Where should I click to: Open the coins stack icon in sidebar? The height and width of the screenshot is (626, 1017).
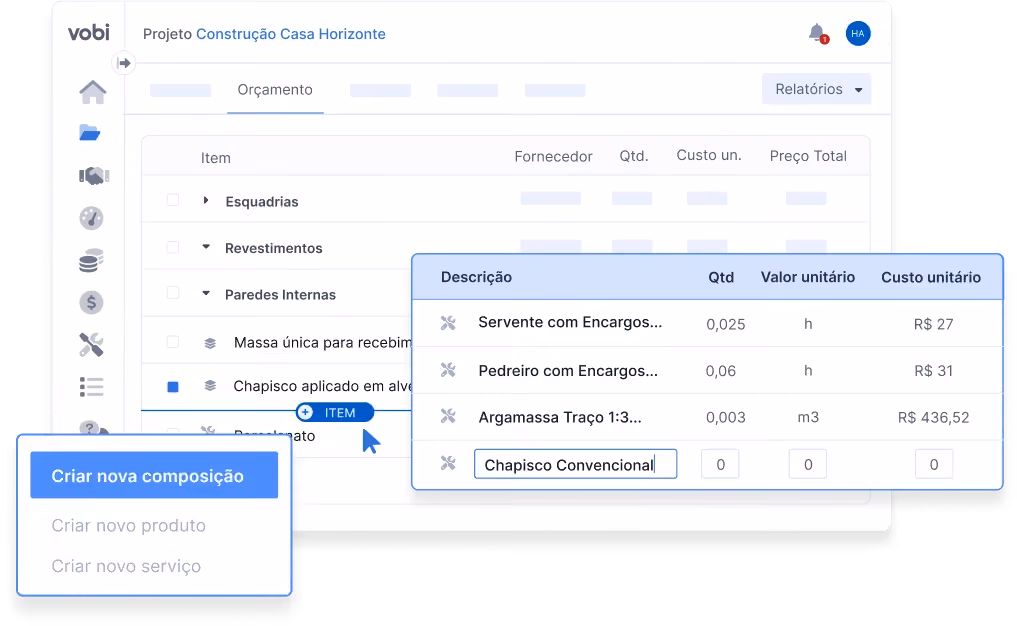[91, 260]
